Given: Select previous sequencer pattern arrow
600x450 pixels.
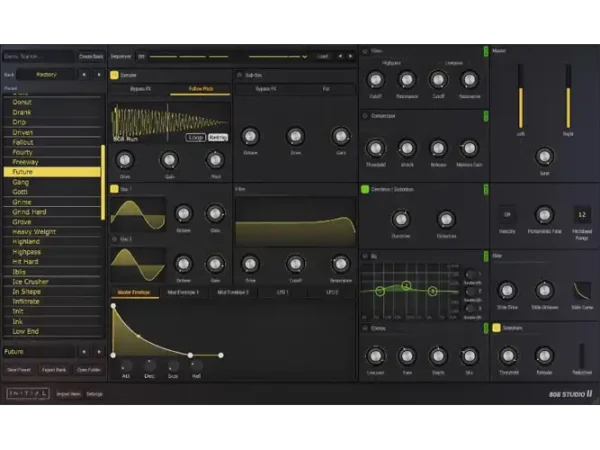Looking at the screenshot, I should pos(340,56).
